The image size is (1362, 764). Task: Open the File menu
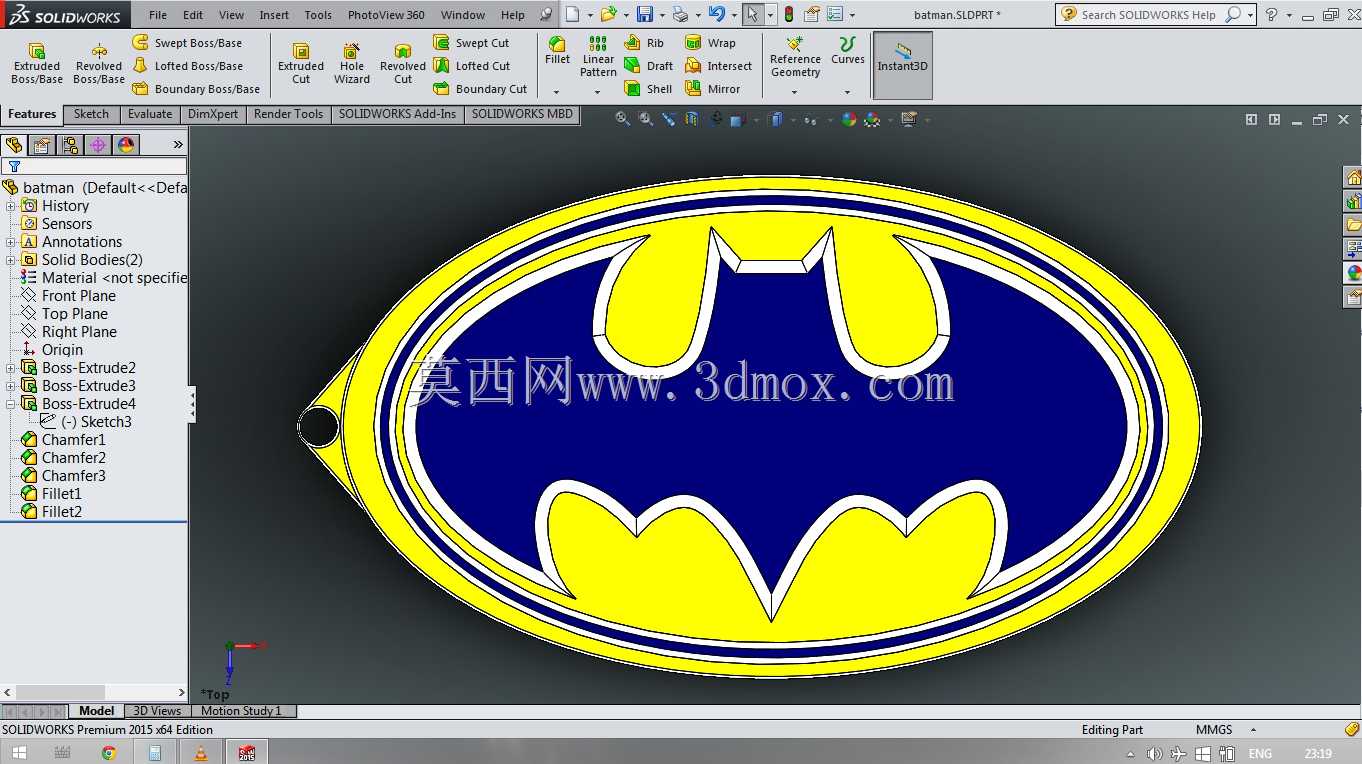click(x=158, y=15)
